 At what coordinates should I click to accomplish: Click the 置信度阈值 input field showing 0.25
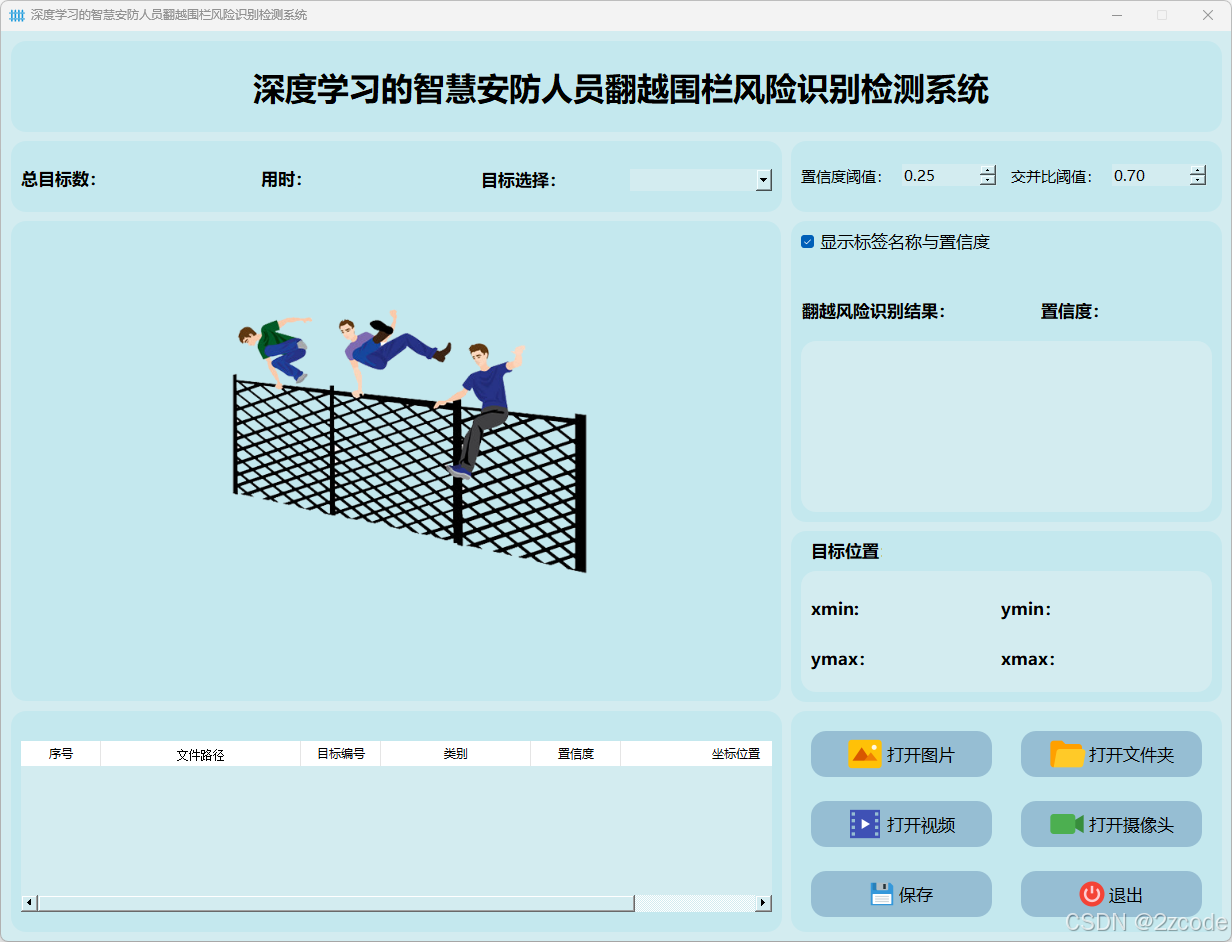pyautogui.click(x=940, y=175)
